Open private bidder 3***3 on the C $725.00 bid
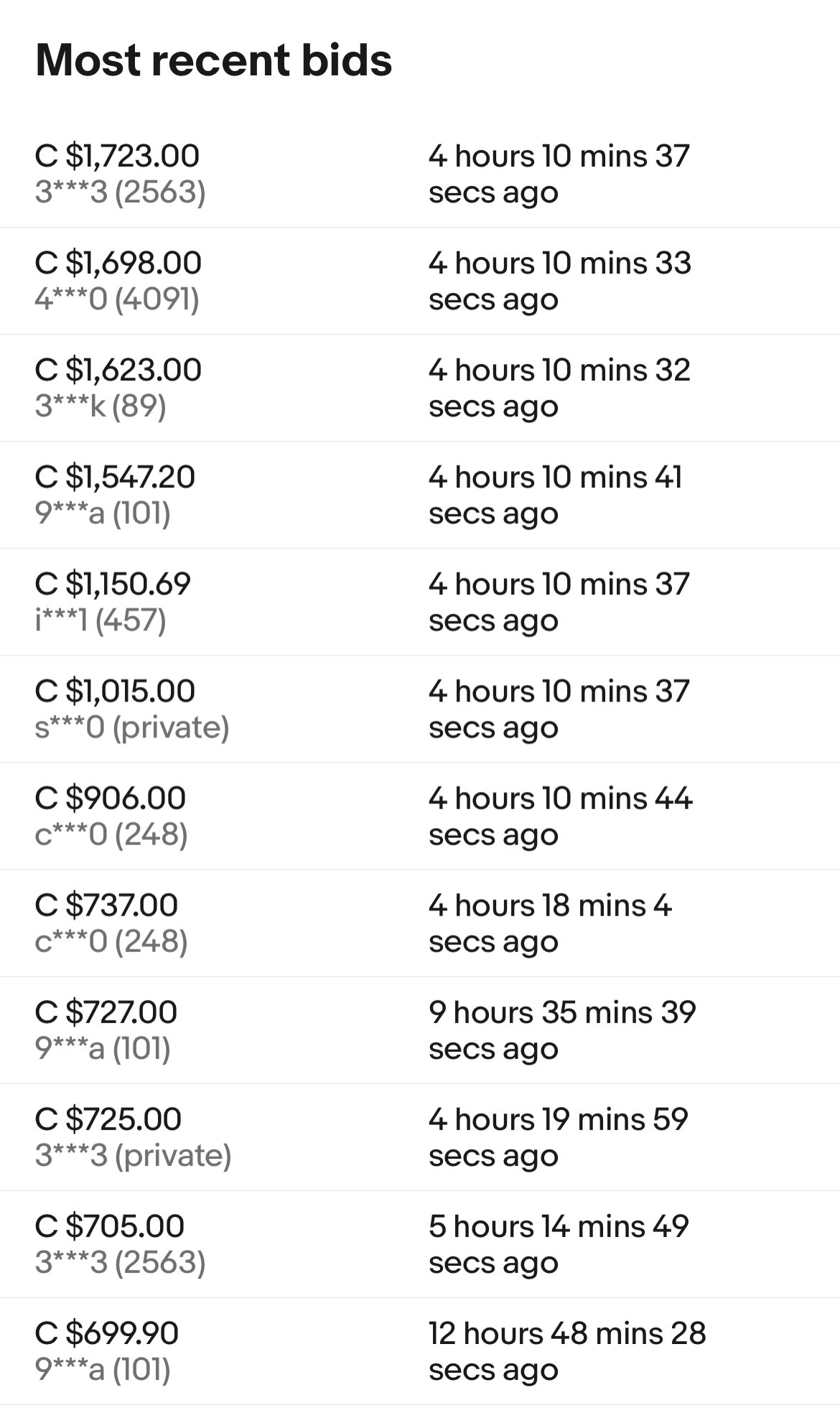 [x=133, y=1155]
